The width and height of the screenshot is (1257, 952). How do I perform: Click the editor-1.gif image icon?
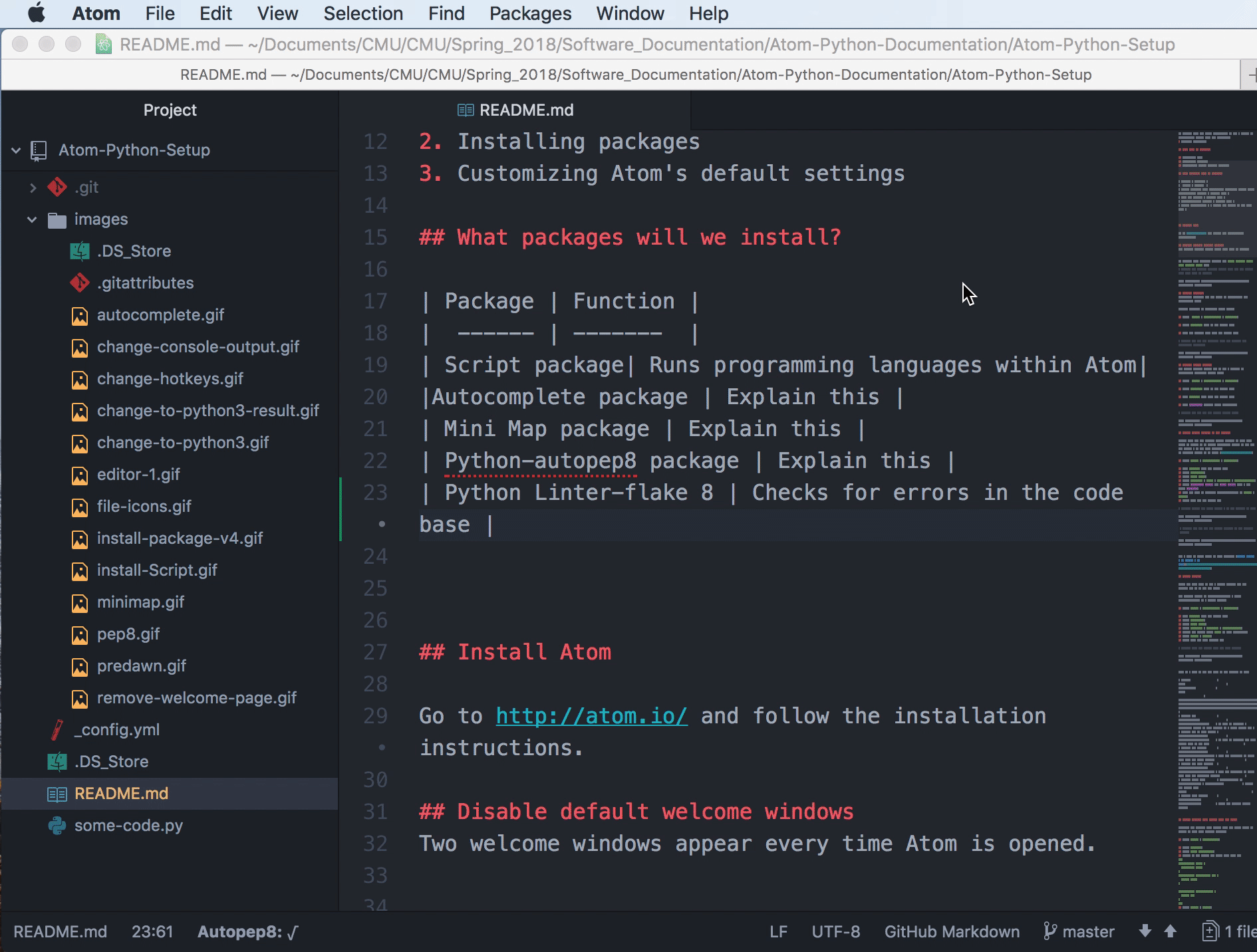click(80, 475)
